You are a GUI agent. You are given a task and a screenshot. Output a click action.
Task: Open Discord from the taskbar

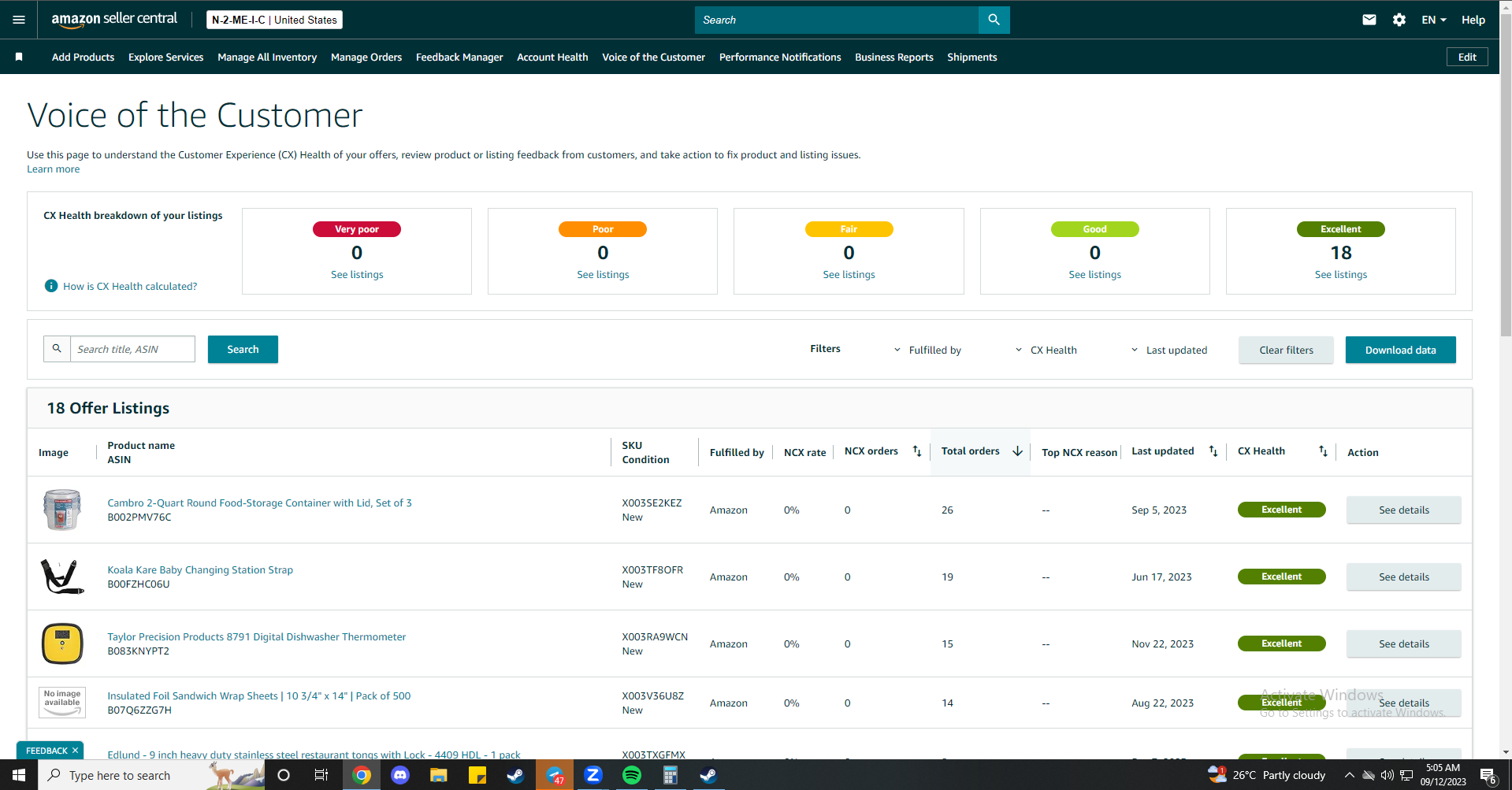tap(400, 775)
